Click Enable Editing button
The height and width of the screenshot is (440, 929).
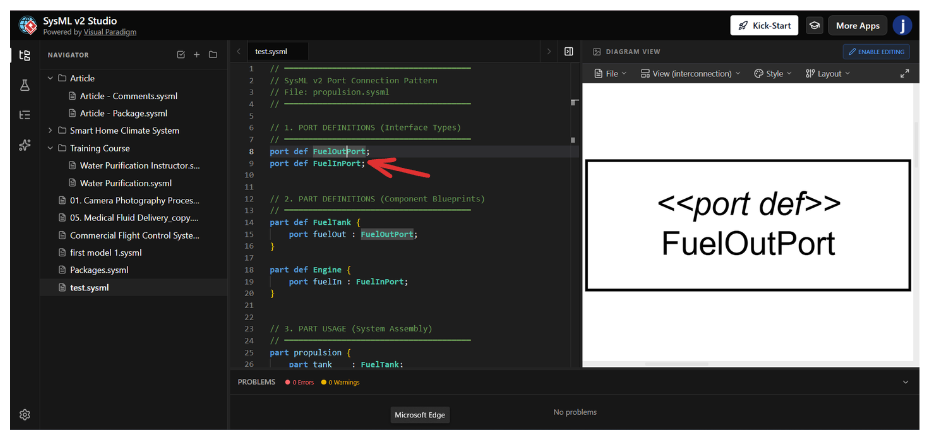point(876,52)
